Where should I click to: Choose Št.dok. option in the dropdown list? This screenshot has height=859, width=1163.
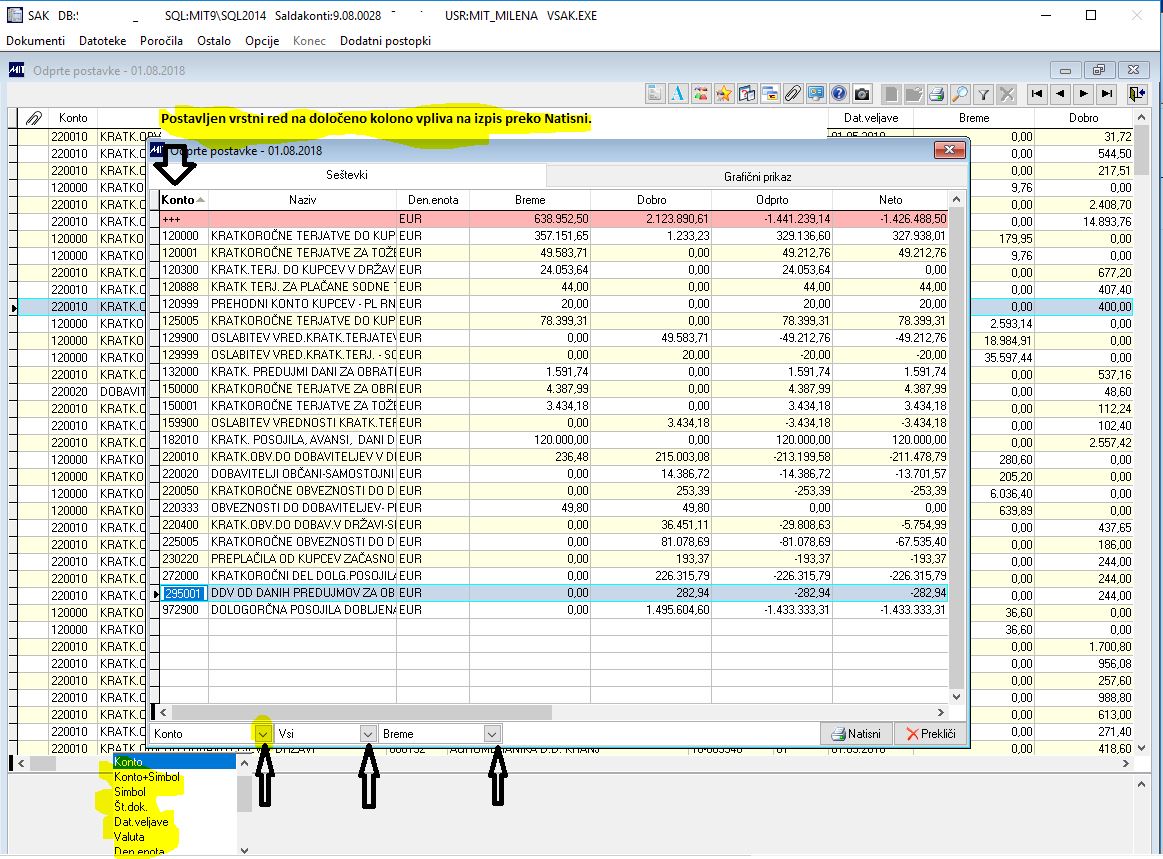131,807
